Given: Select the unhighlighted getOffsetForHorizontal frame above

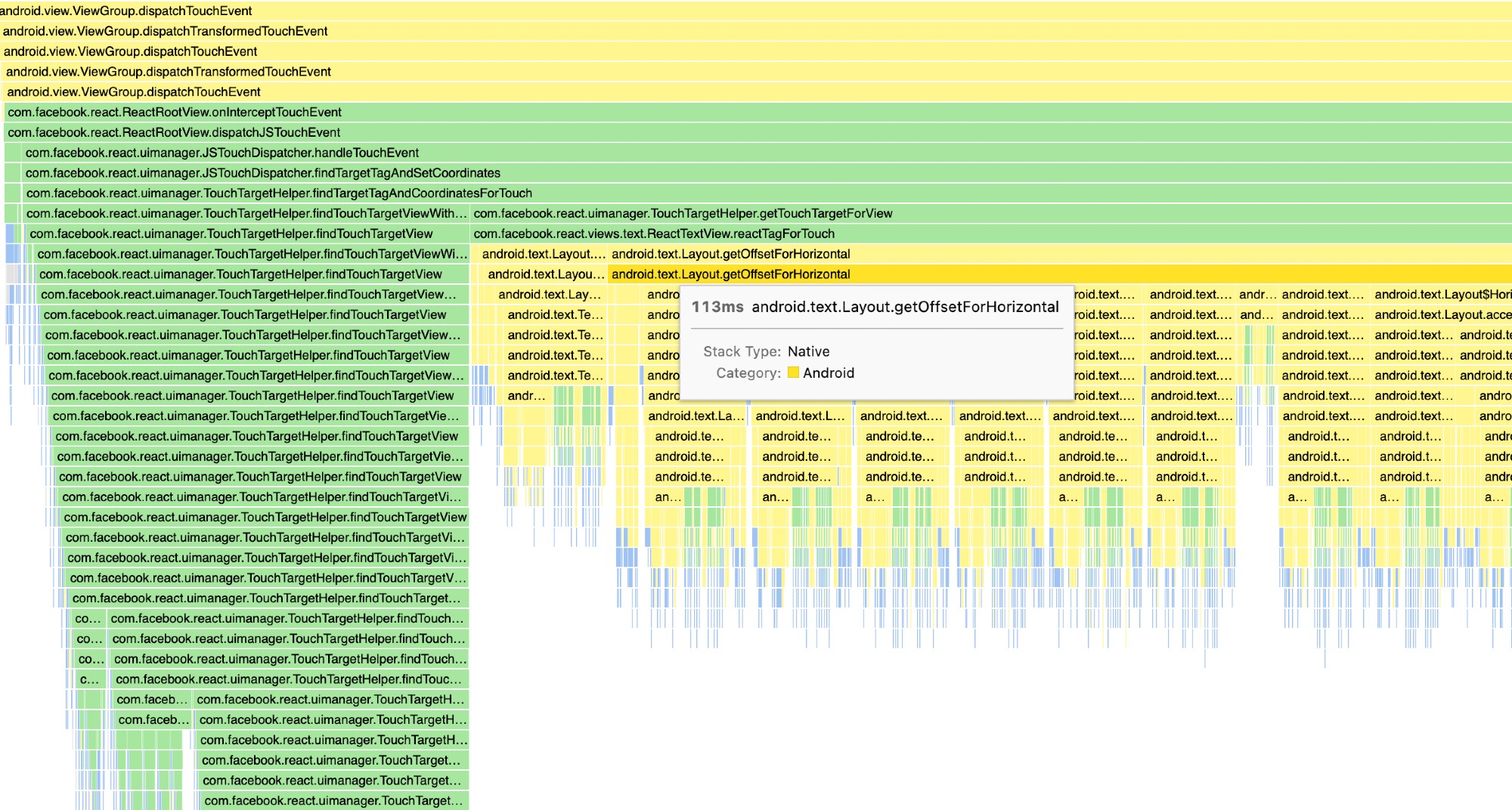Looking at the screenshot, I should (x=730, y=255).
